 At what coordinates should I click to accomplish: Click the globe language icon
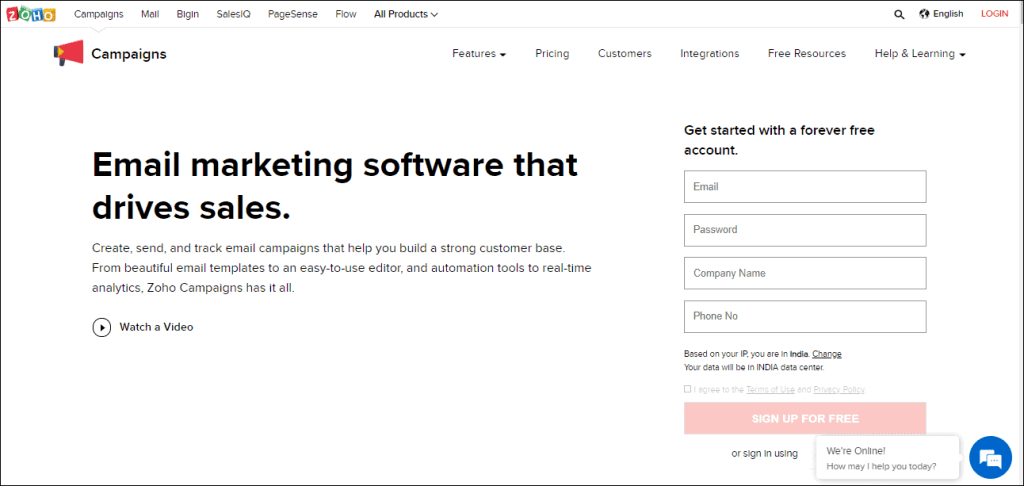924,14
